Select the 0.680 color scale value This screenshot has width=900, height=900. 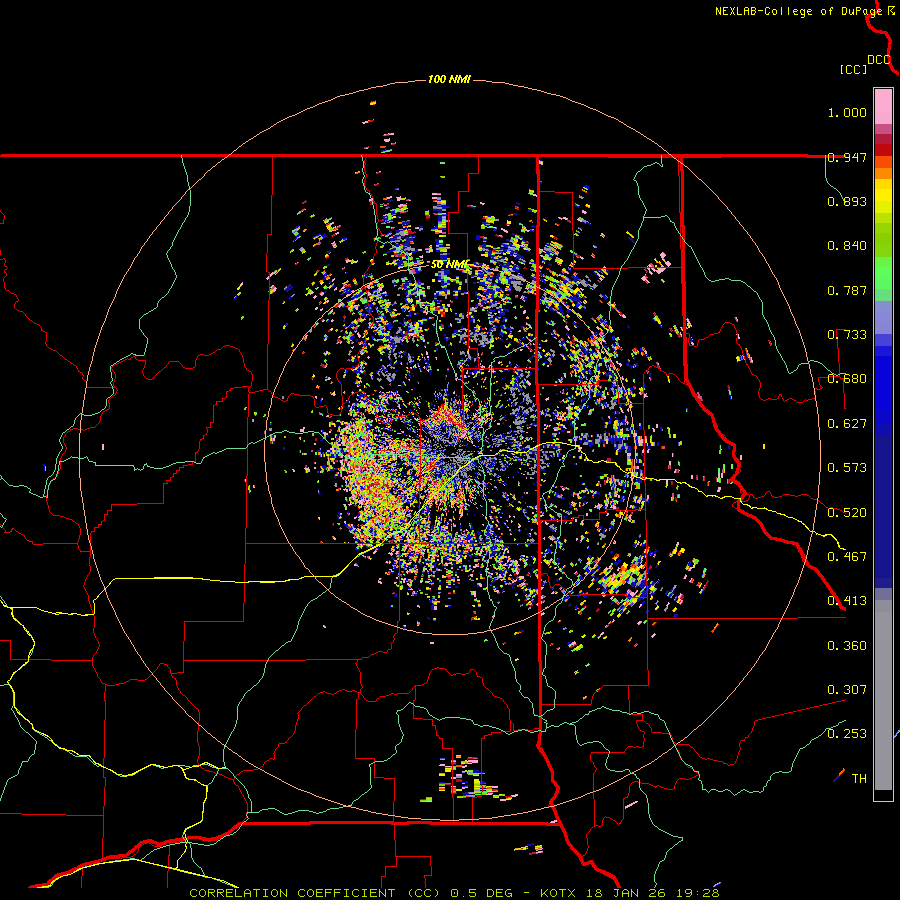(x=847, y=379)
